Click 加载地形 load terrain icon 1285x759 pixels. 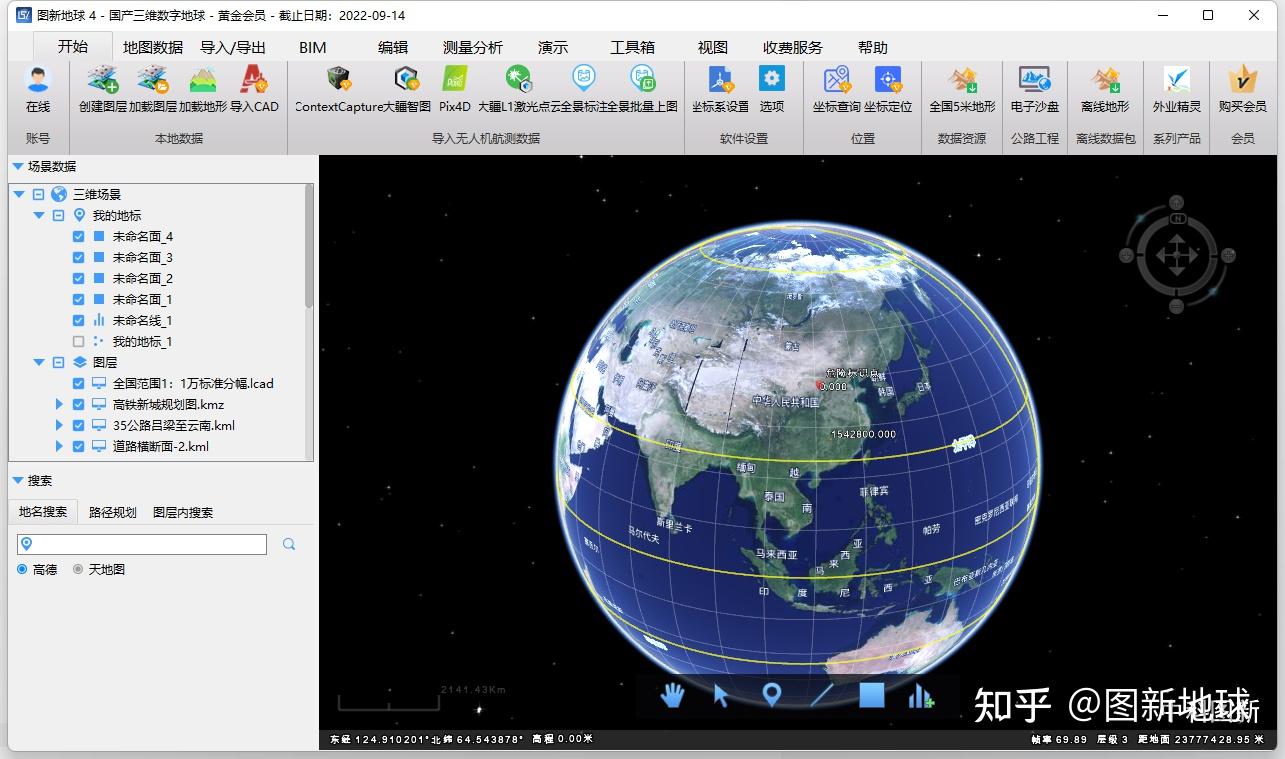pos(203,80)
